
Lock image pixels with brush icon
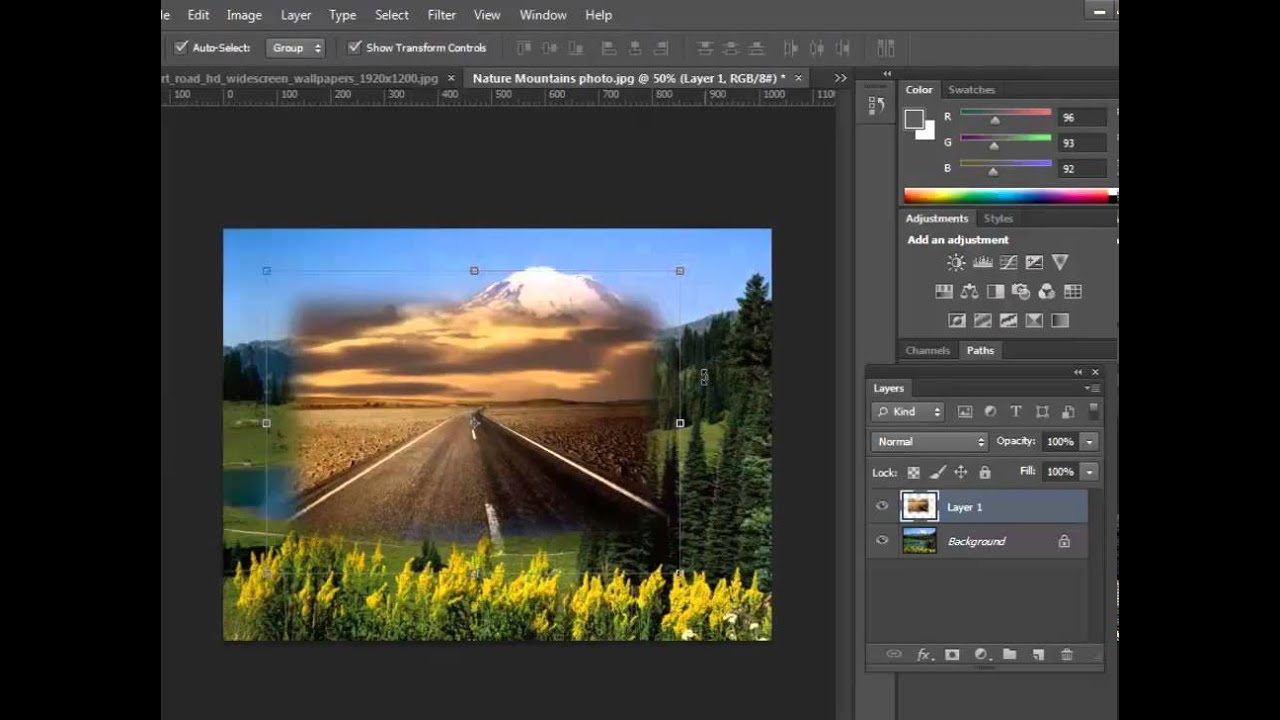coord(938,472)
